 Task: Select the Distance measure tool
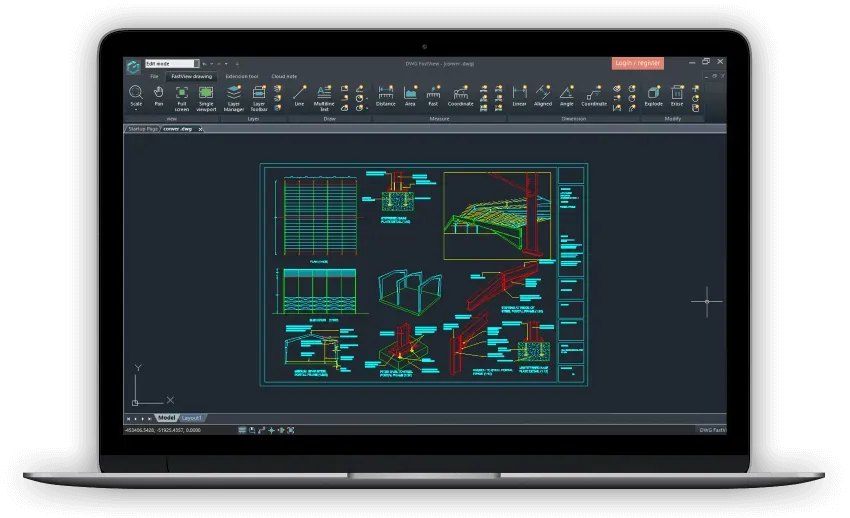385,96
